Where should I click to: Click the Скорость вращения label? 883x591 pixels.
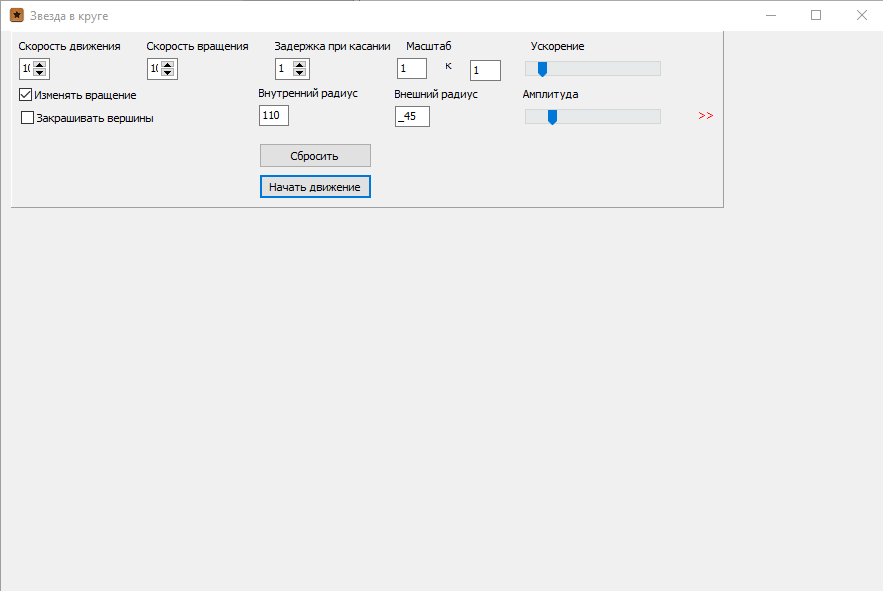coord(197,46)
